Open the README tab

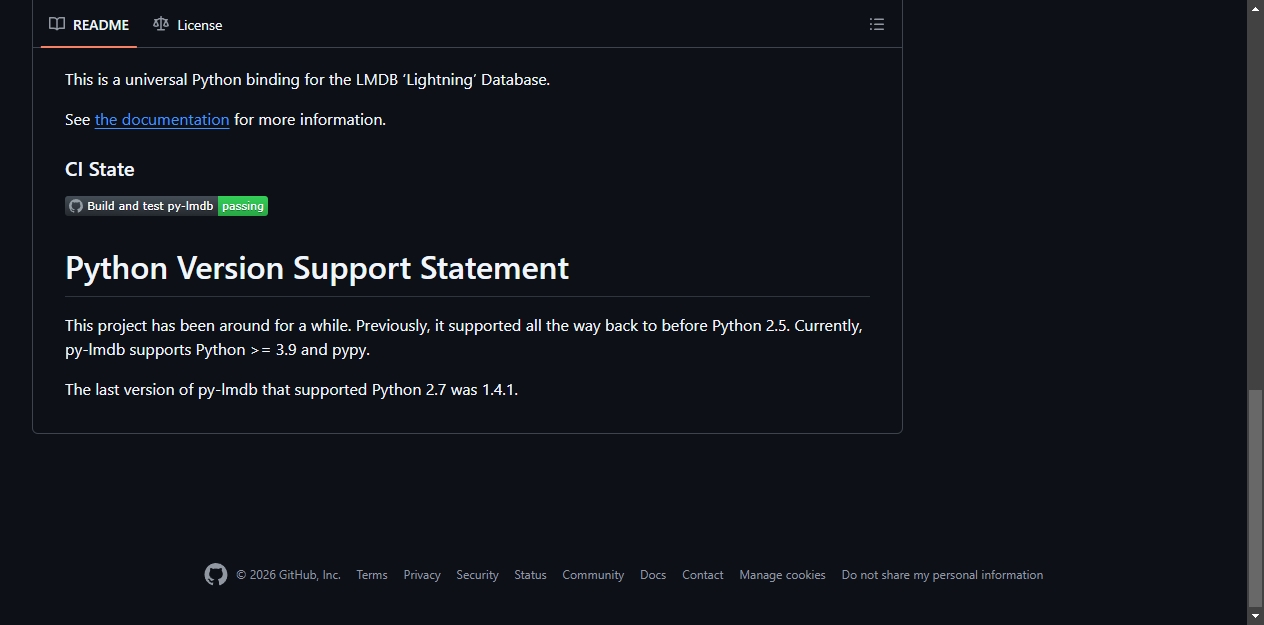(x=89, y=25)
